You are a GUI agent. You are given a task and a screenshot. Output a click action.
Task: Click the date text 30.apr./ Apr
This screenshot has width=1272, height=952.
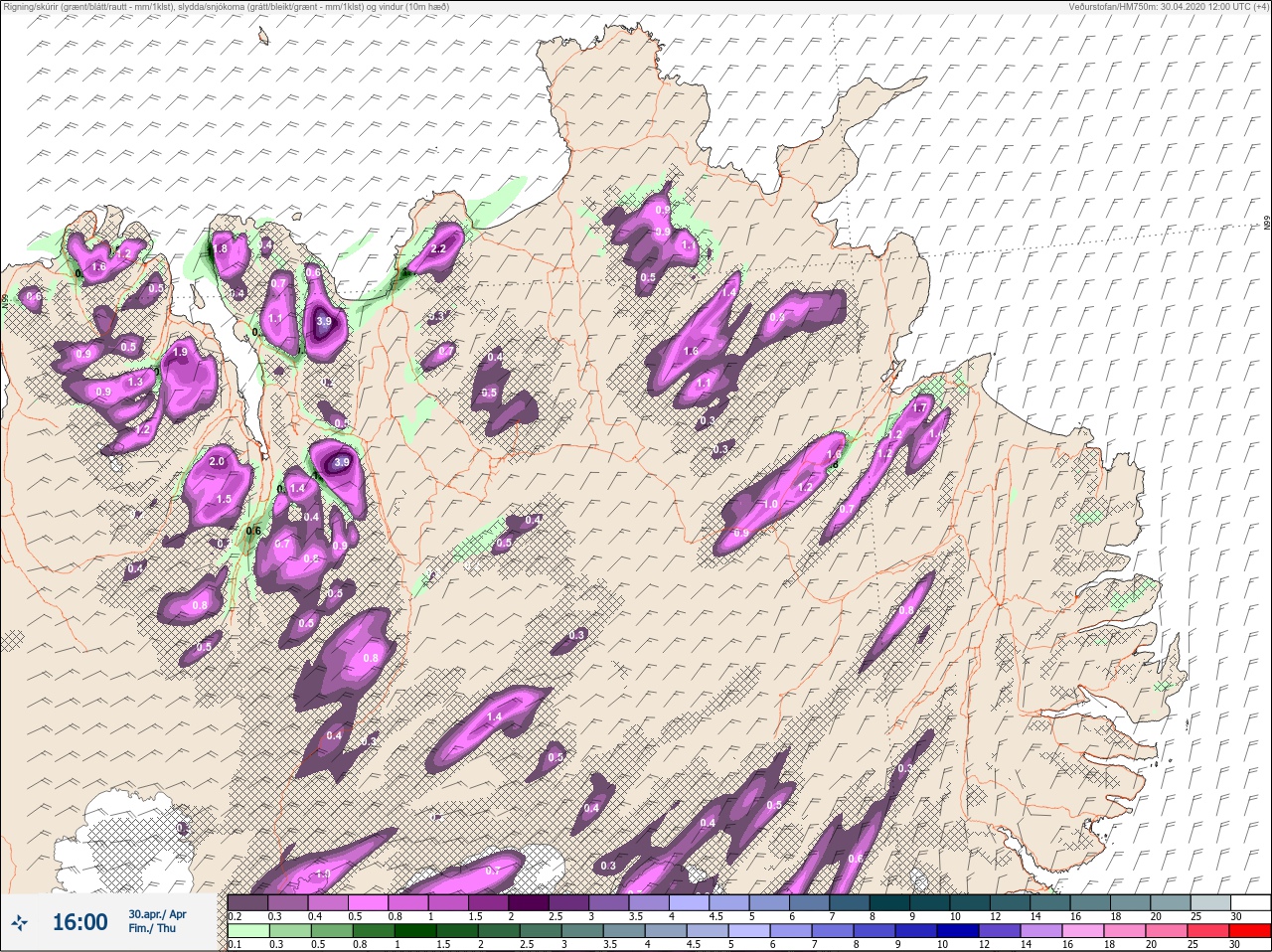coord(157,914)
